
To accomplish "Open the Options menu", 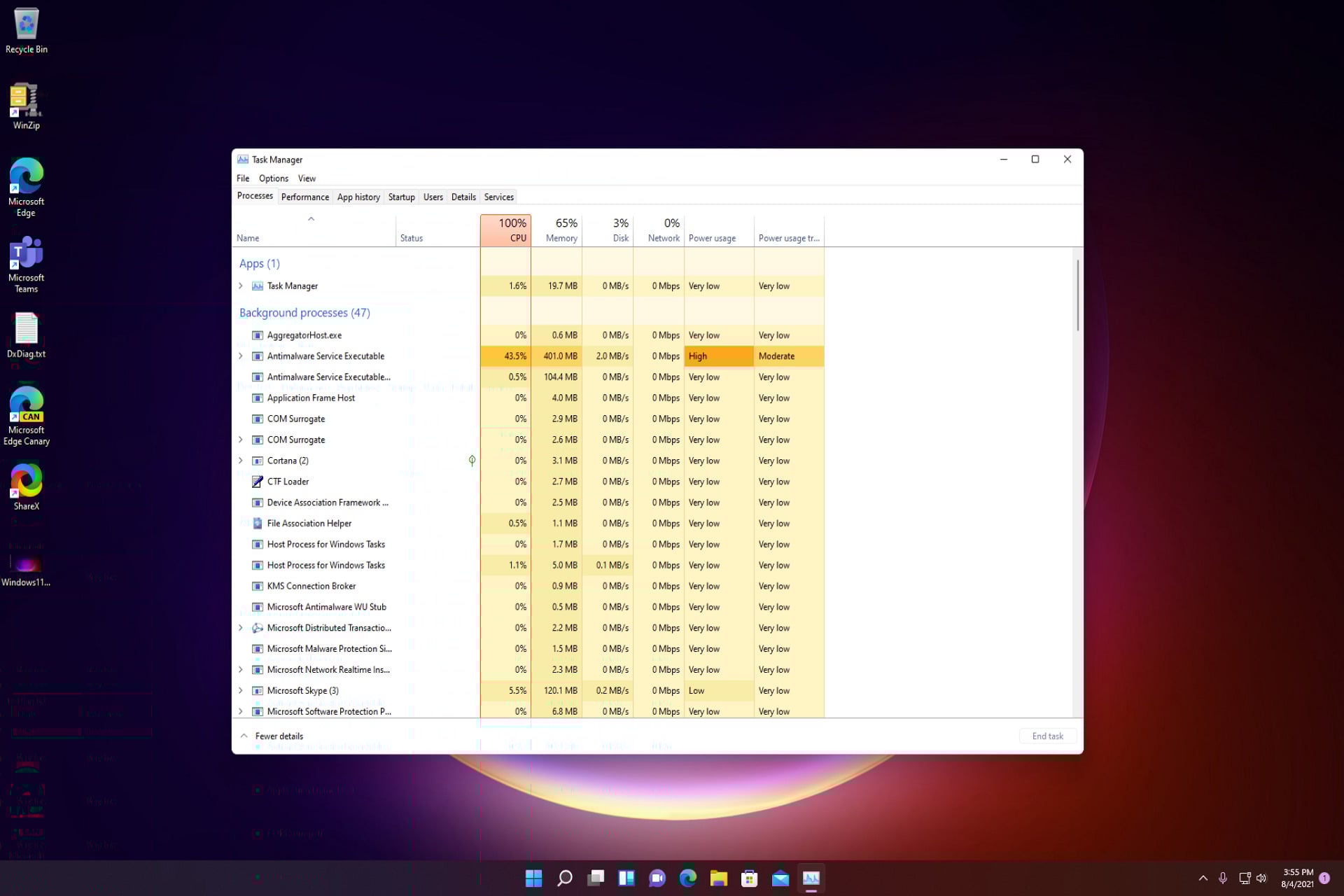I will pyautogui.click(x=273, y=178).
